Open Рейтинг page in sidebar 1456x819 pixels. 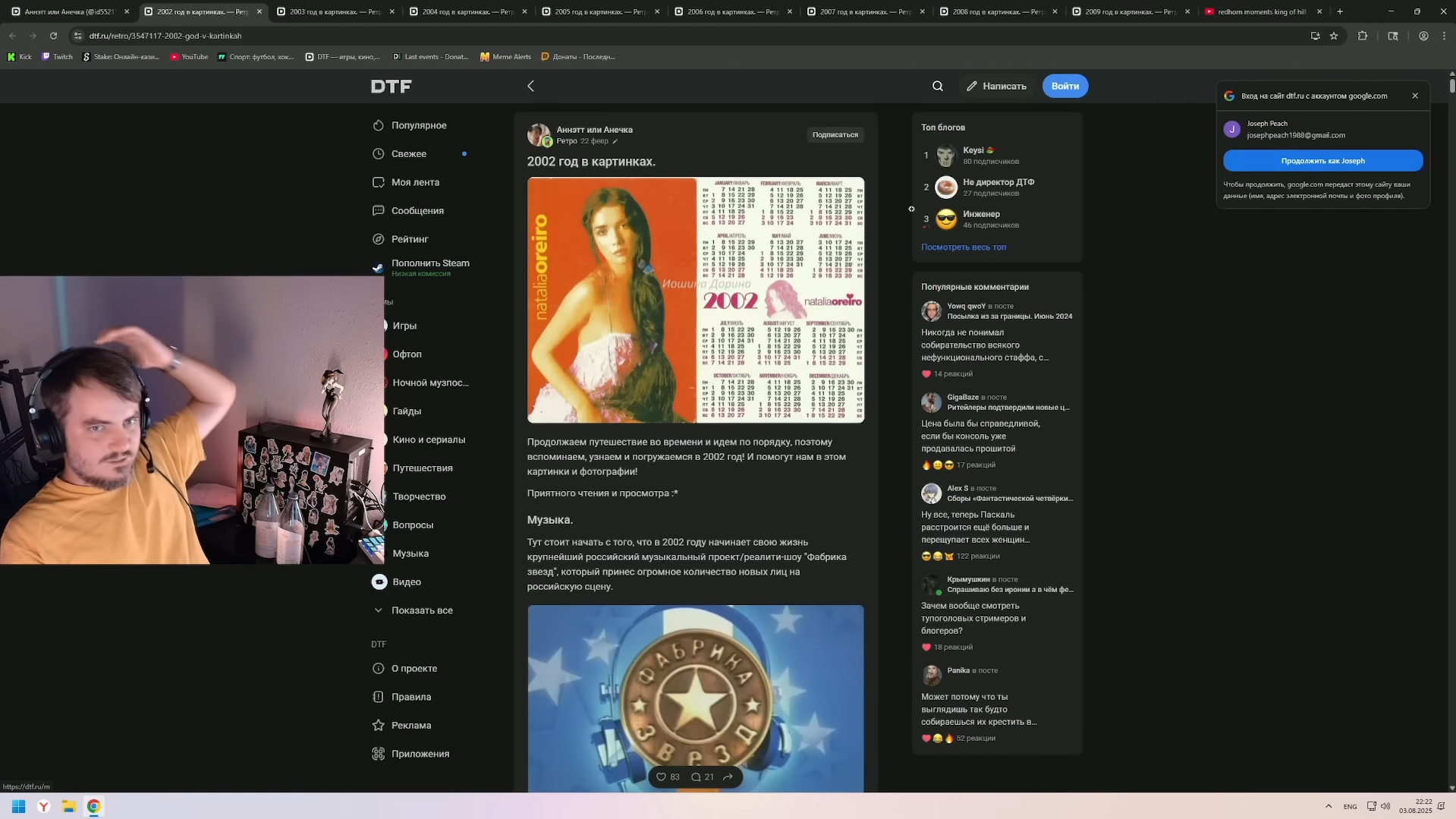coord(410,239)
